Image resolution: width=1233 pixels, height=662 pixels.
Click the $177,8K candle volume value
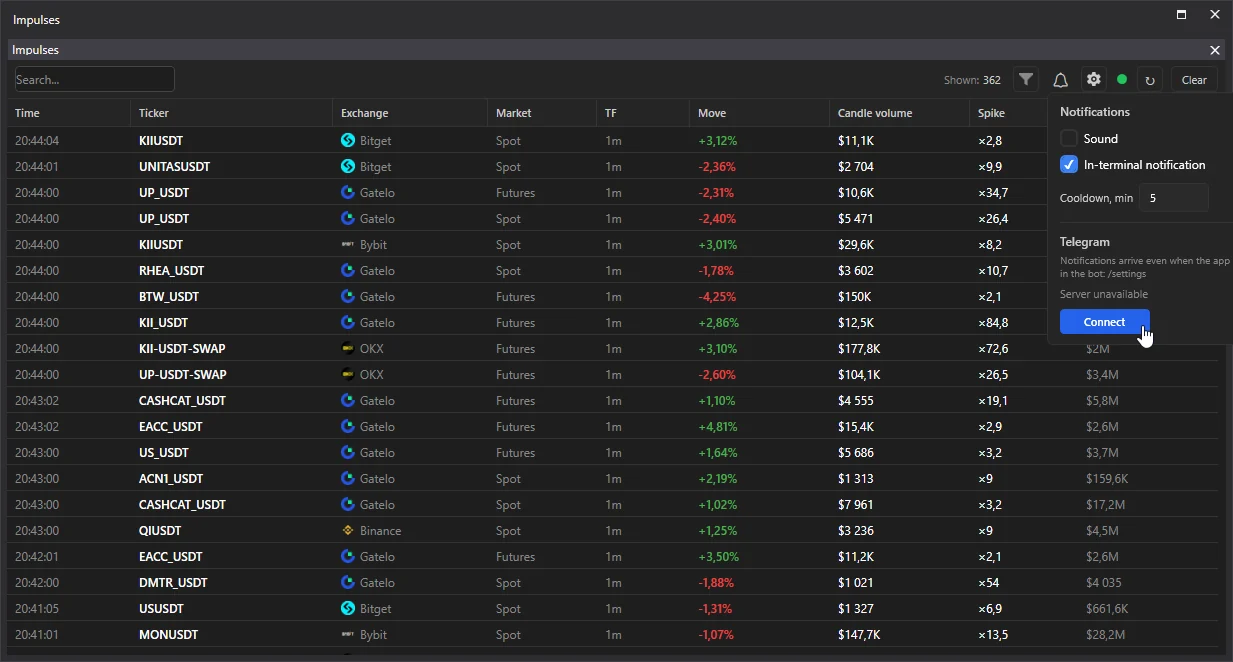859,349
